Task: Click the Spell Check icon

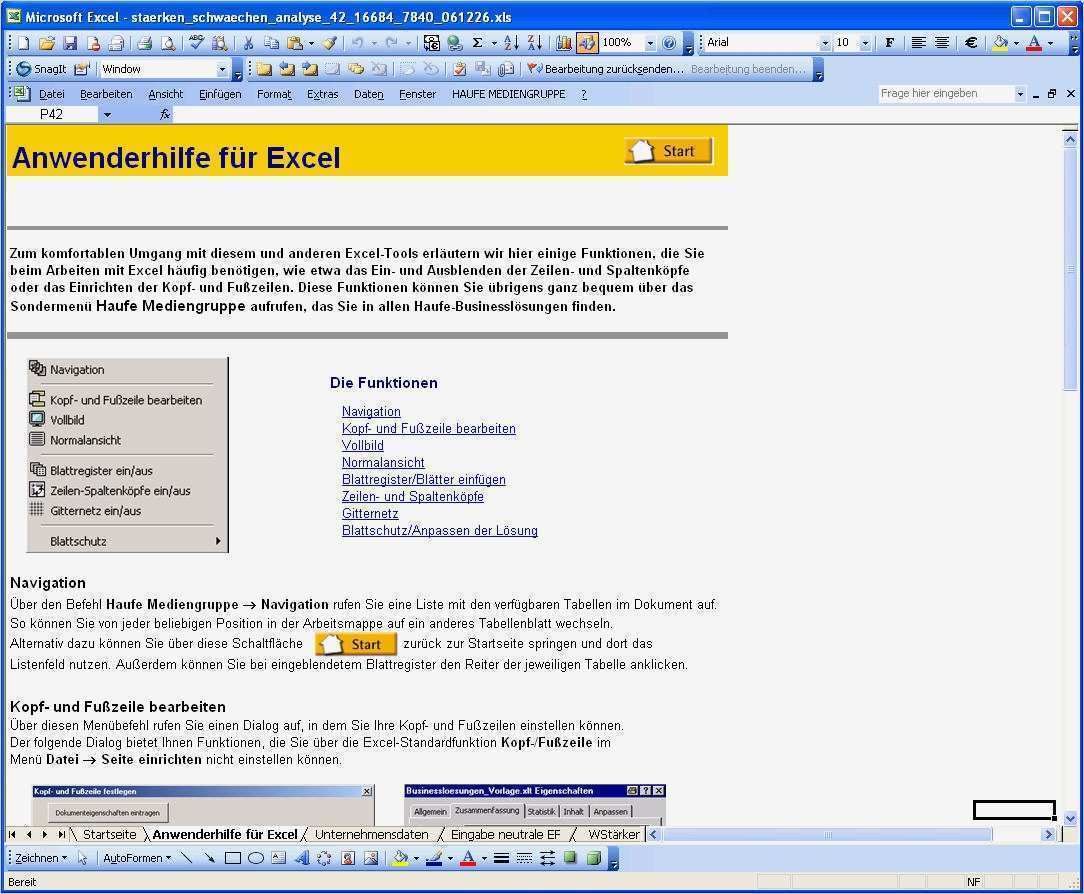Action: coord(195,42)
